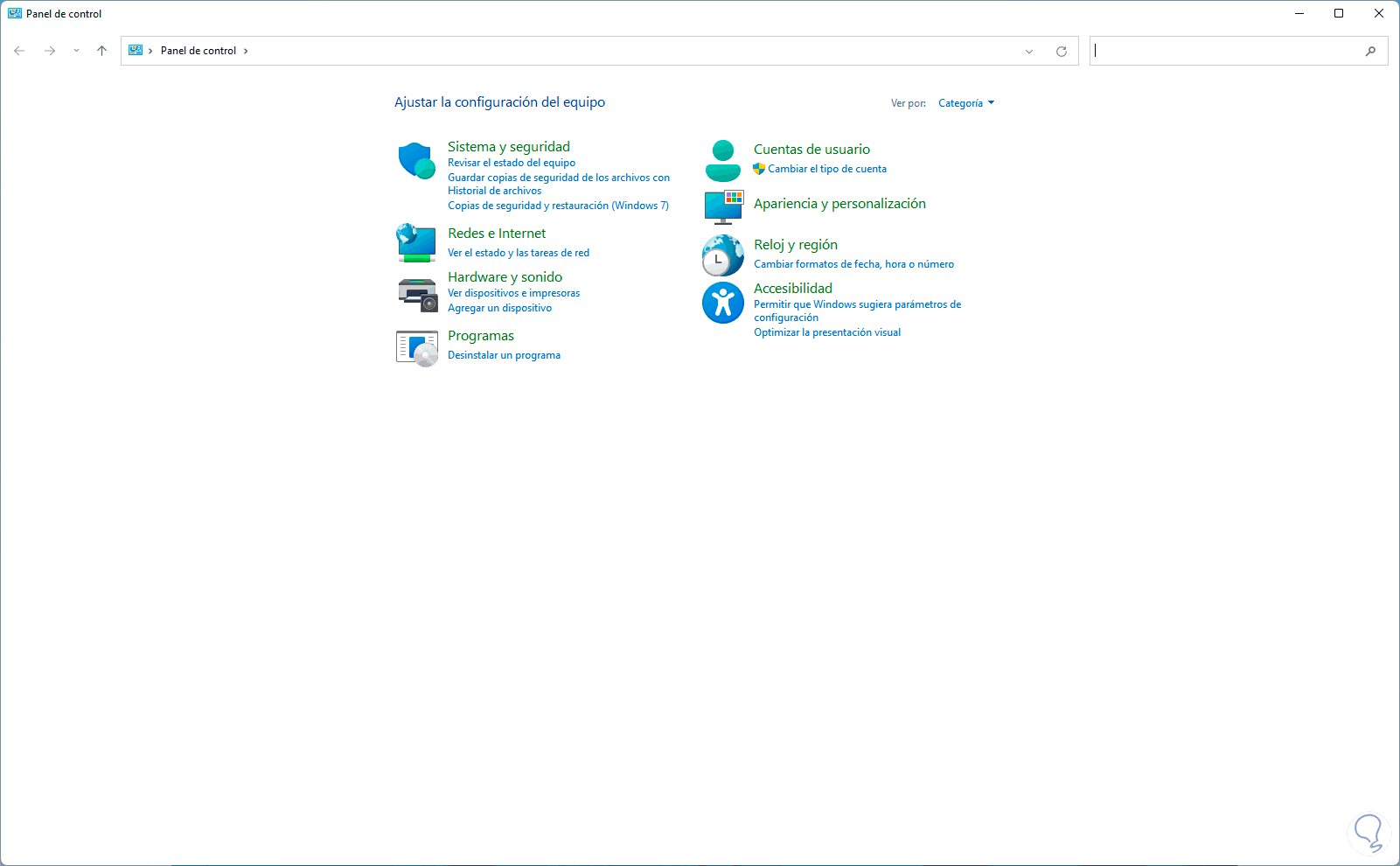The width and height of the screenshot is (1400, 866).
Task: Expand the chevron after Panel de control breadcrumb
Action: [246, 51]
